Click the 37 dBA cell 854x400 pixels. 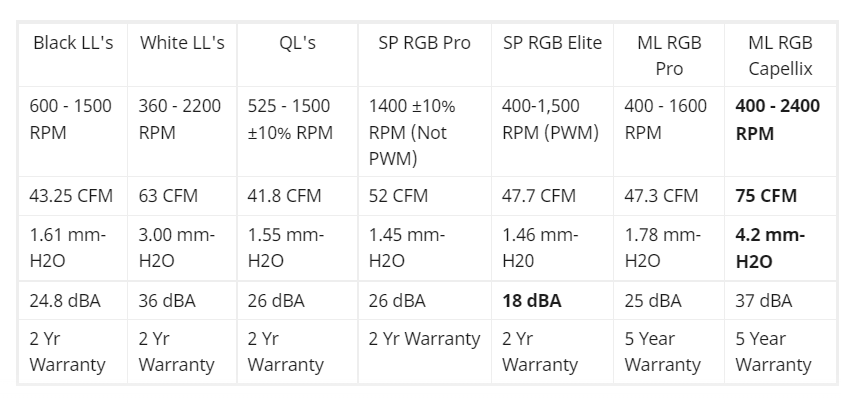(780, 300)
